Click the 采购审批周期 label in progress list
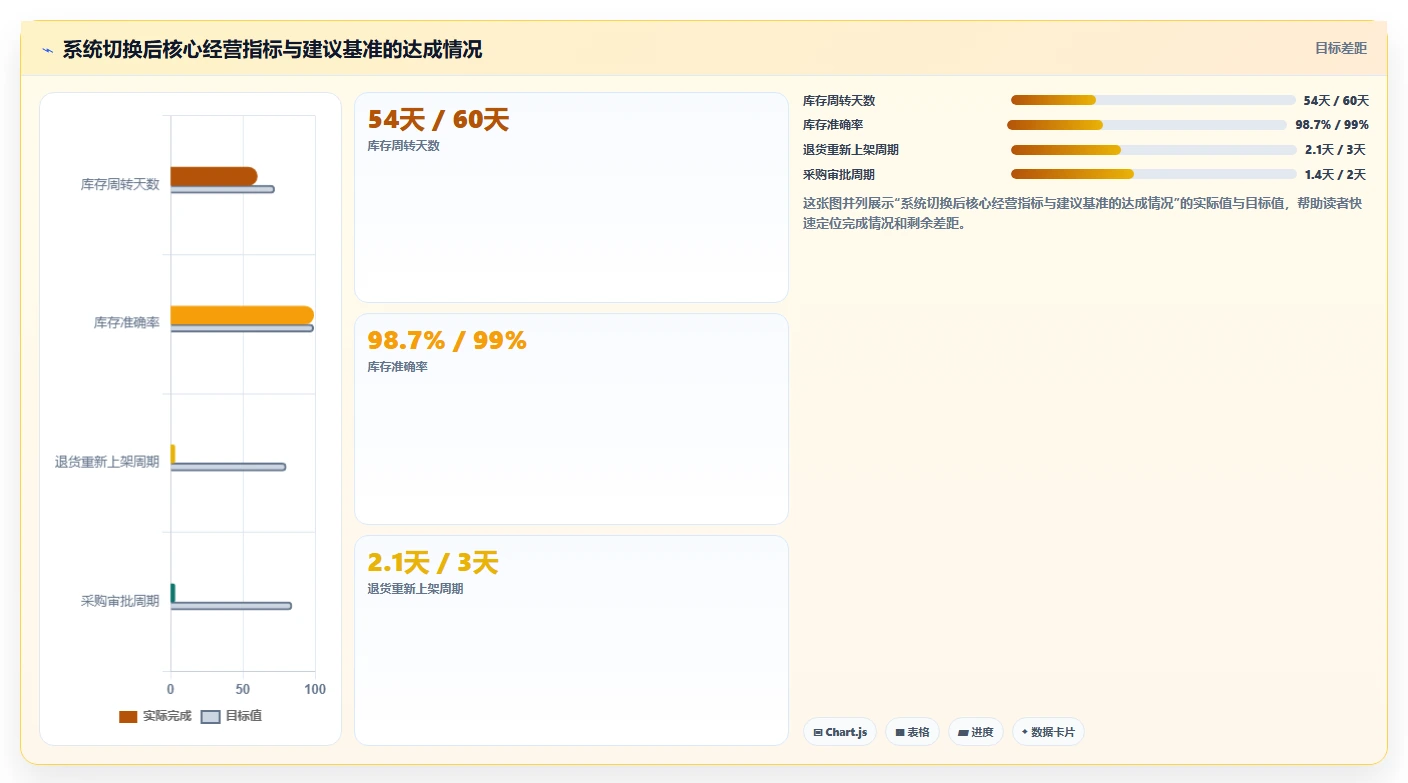 (x=839, y=175)
